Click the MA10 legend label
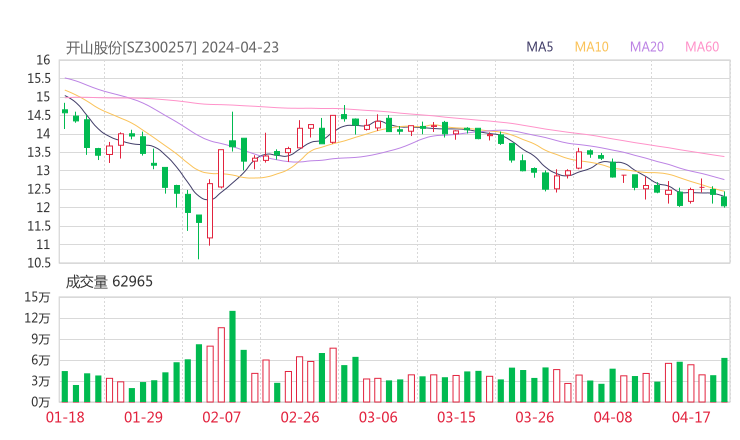Screen dimensions: 740x440 click(x=591, y=47)
